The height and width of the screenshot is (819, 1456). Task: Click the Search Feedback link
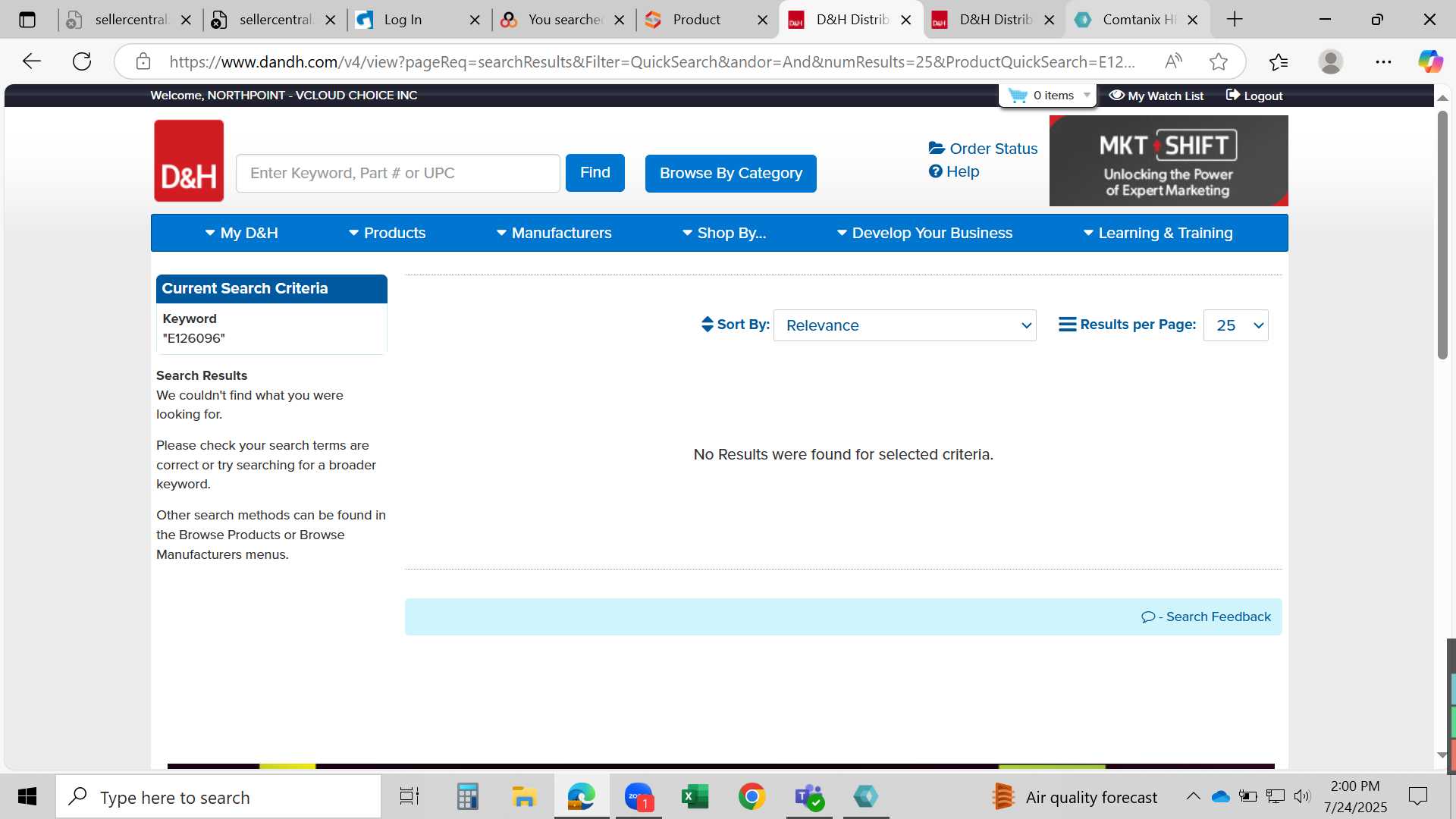tap(1206, 617)
